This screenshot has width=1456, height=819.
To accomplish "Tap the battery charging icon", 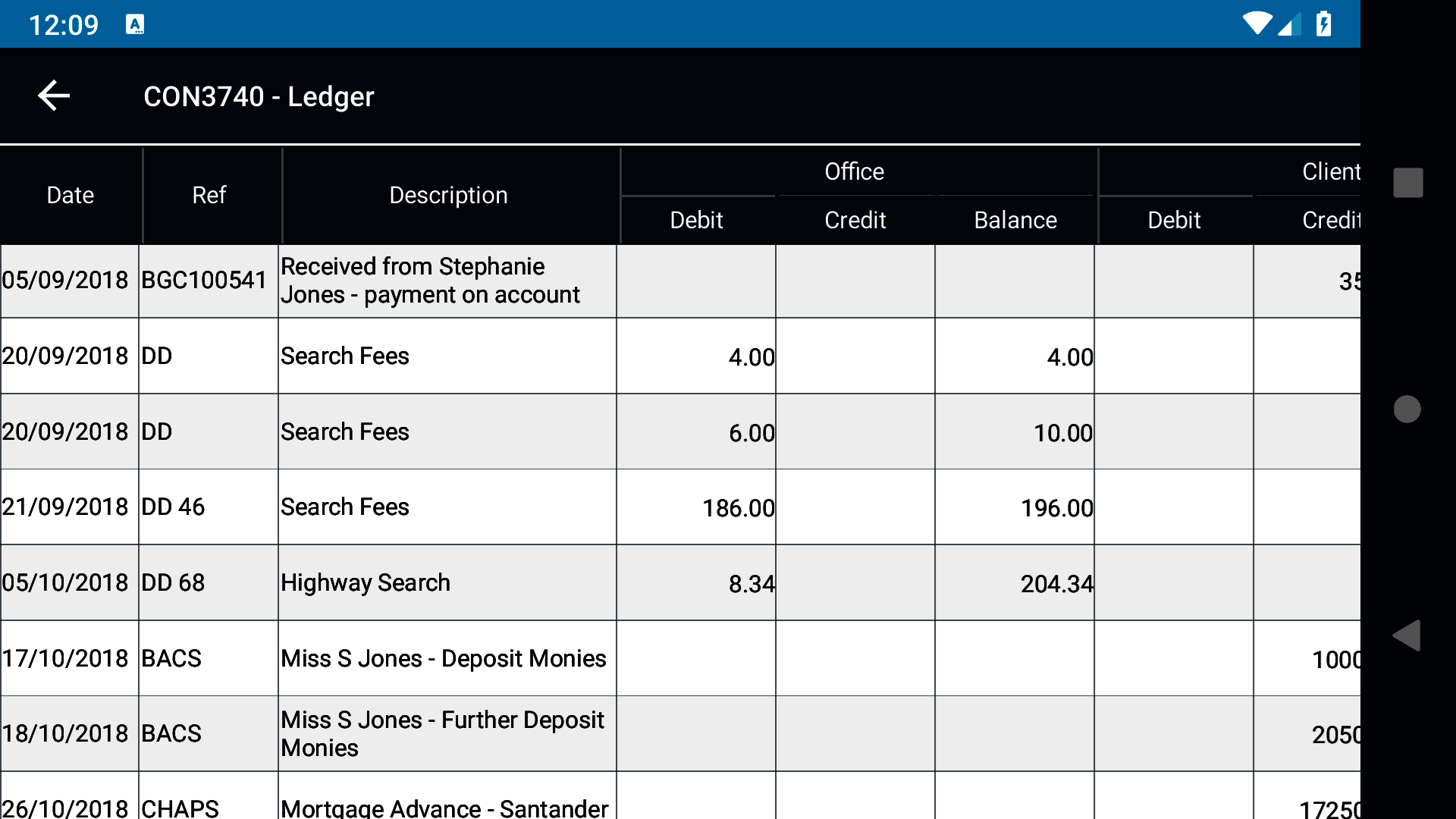I will (x=1323, y=24).
